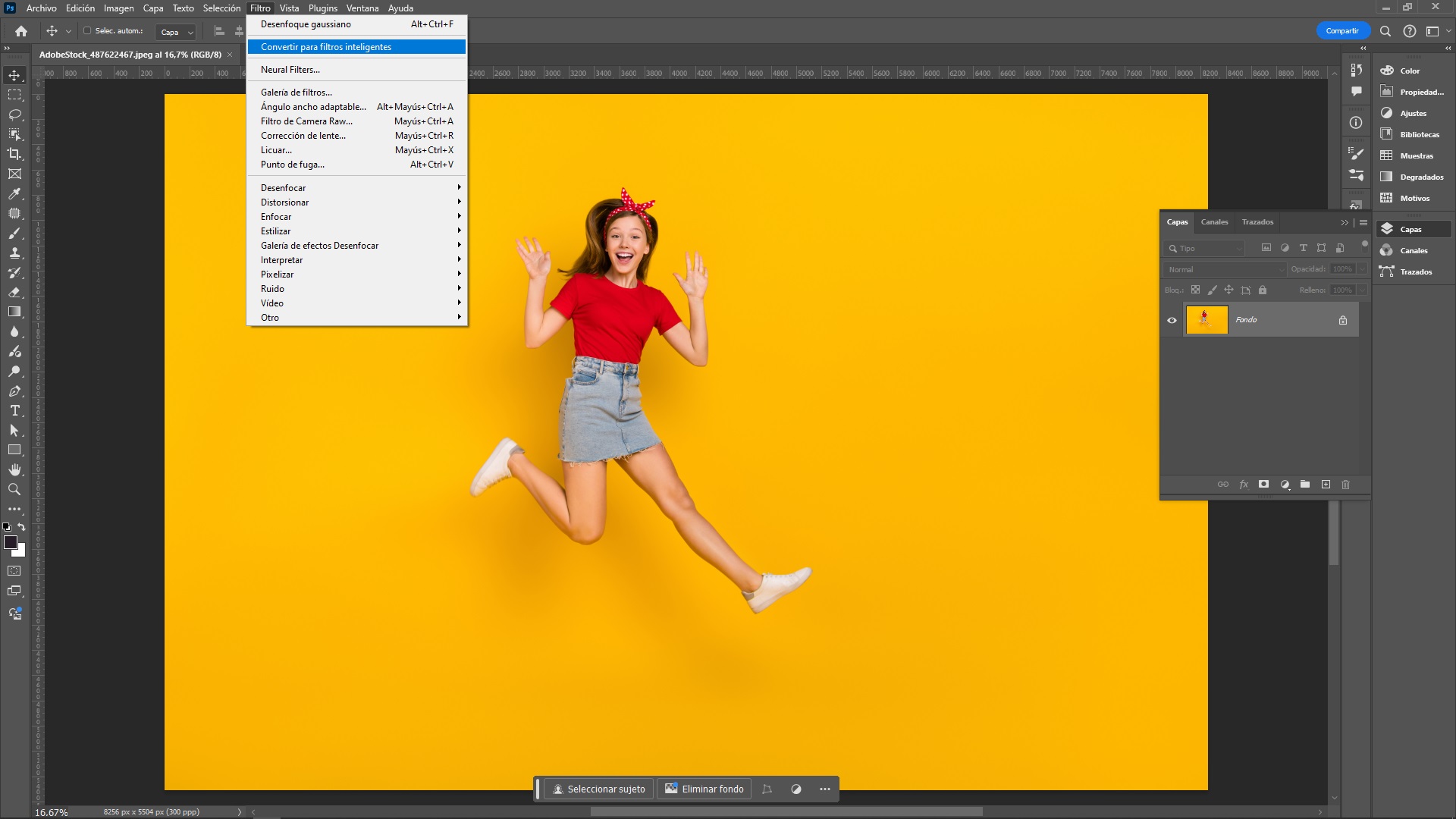The image size is (1456, 819).
Task: Select the Dodge tool
Action: 14,372
